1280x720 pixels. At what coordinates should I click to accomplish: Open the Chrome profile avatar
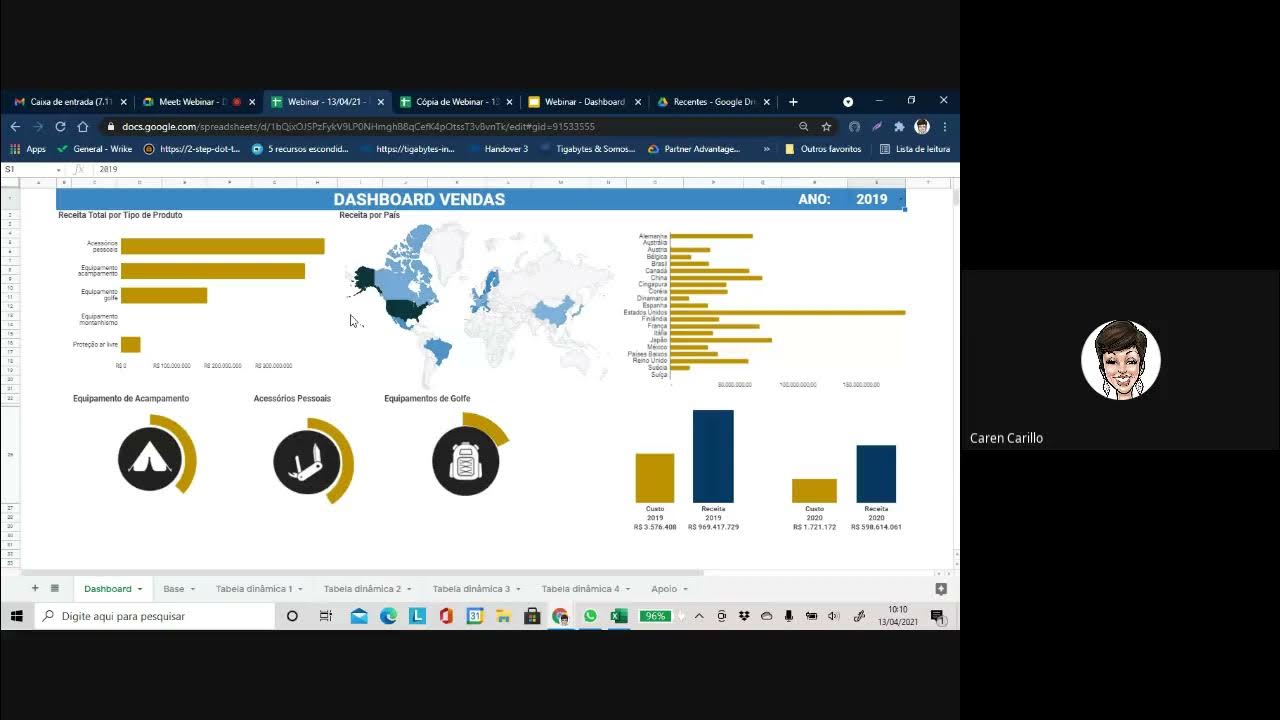point(922,127)
